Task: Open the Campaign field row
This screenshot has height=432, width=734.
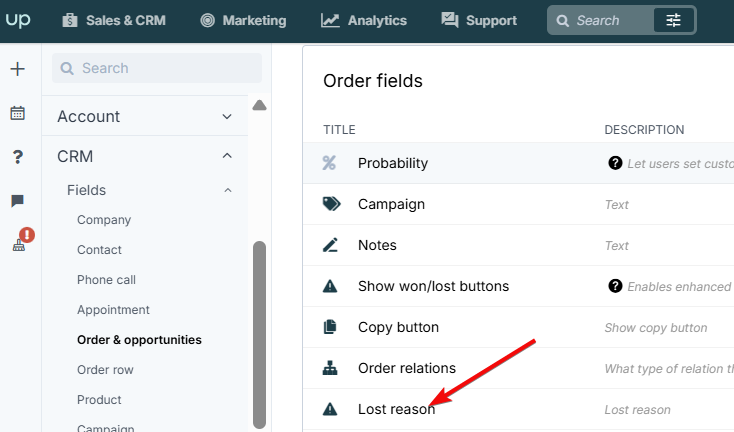Action: point(518,204)
